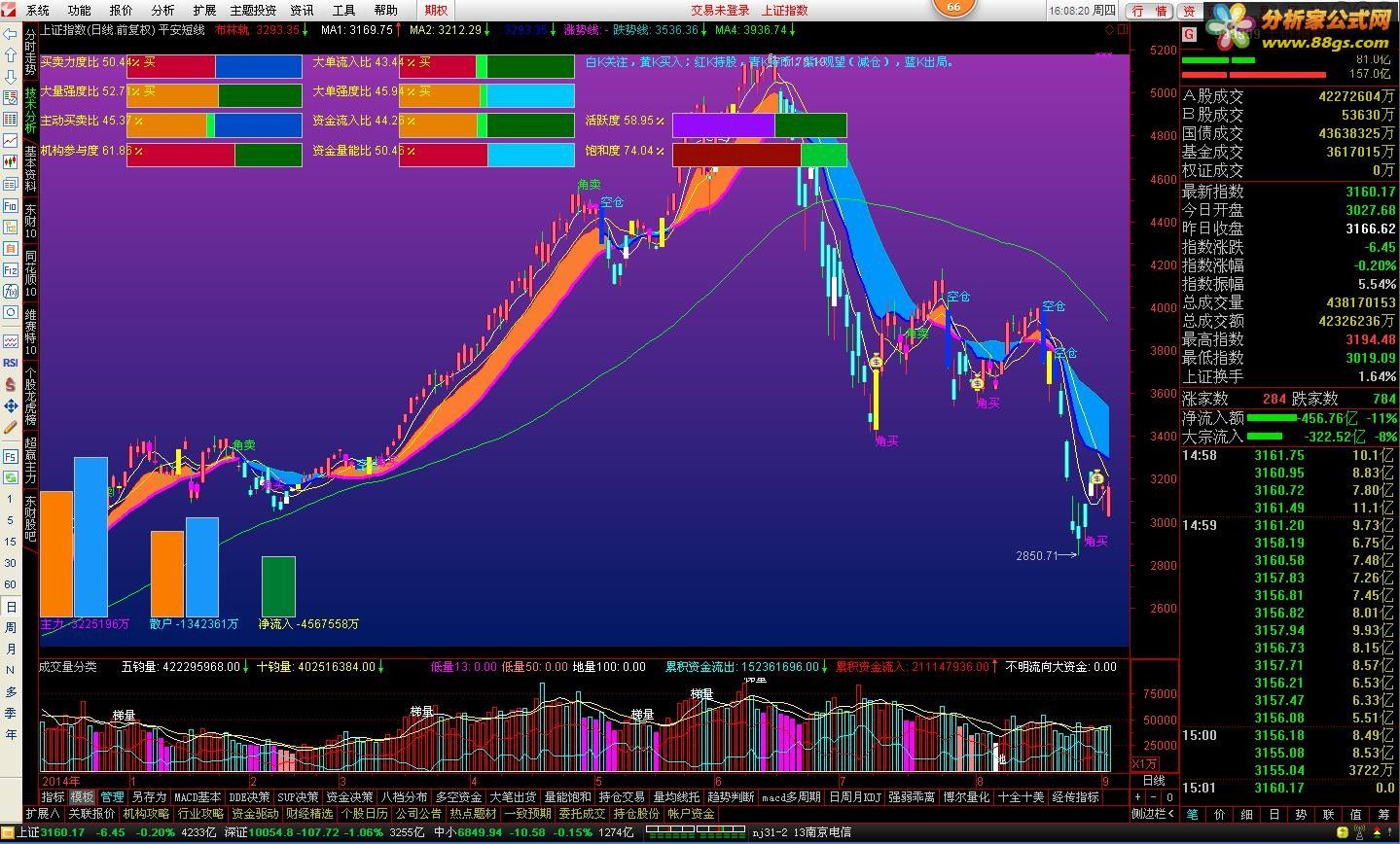Image resolution: width=1400 pixels, height=844 pixels.
Task: Click the 行情 button at top right
Action: coord(1149,11)
